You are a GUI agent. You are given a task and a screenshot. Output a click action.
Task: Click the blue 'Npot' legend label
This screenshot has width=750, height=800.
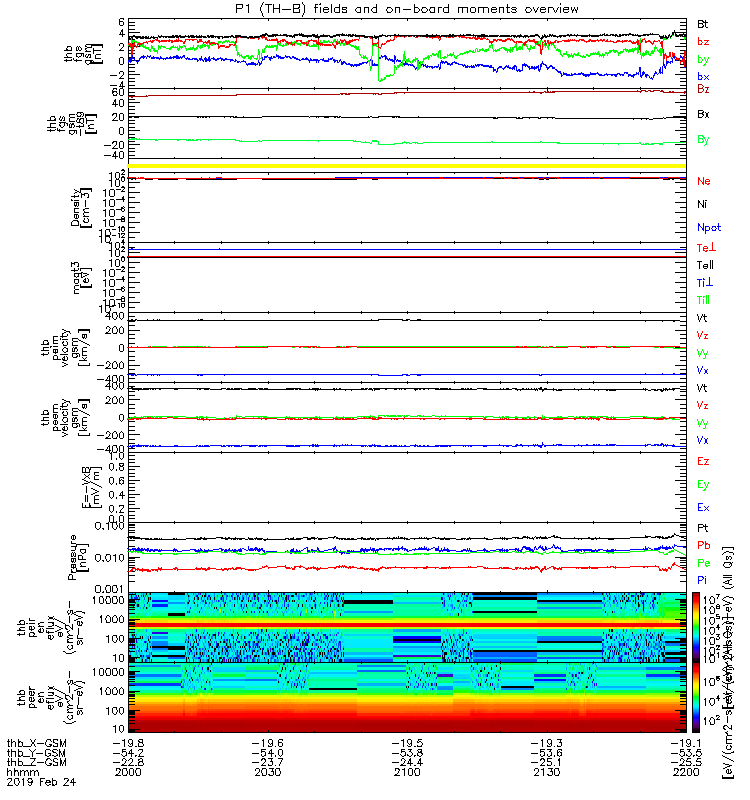tap(709, 228)
